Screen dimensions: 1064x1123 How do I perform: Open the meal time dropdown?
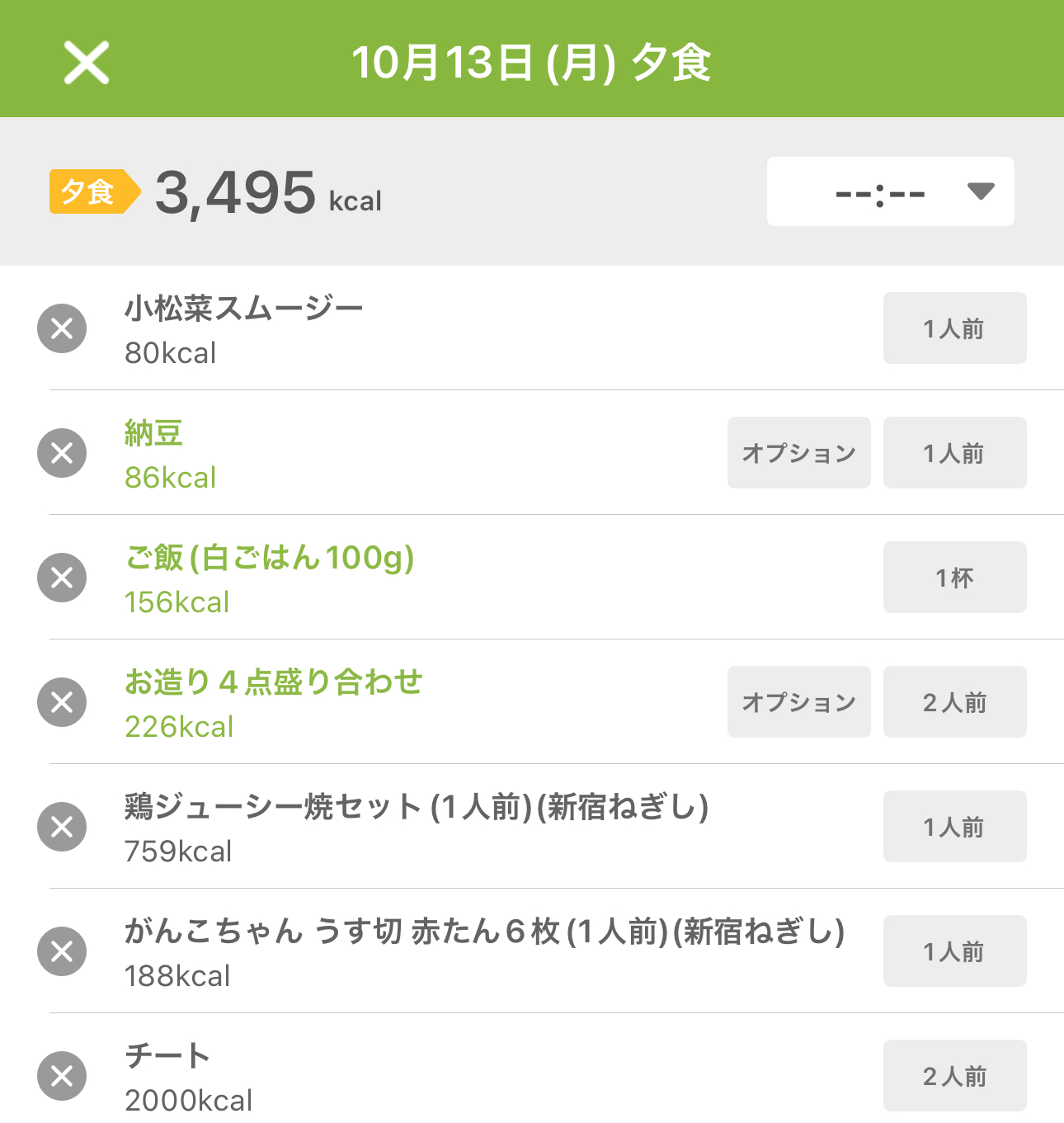click(890, 191)
